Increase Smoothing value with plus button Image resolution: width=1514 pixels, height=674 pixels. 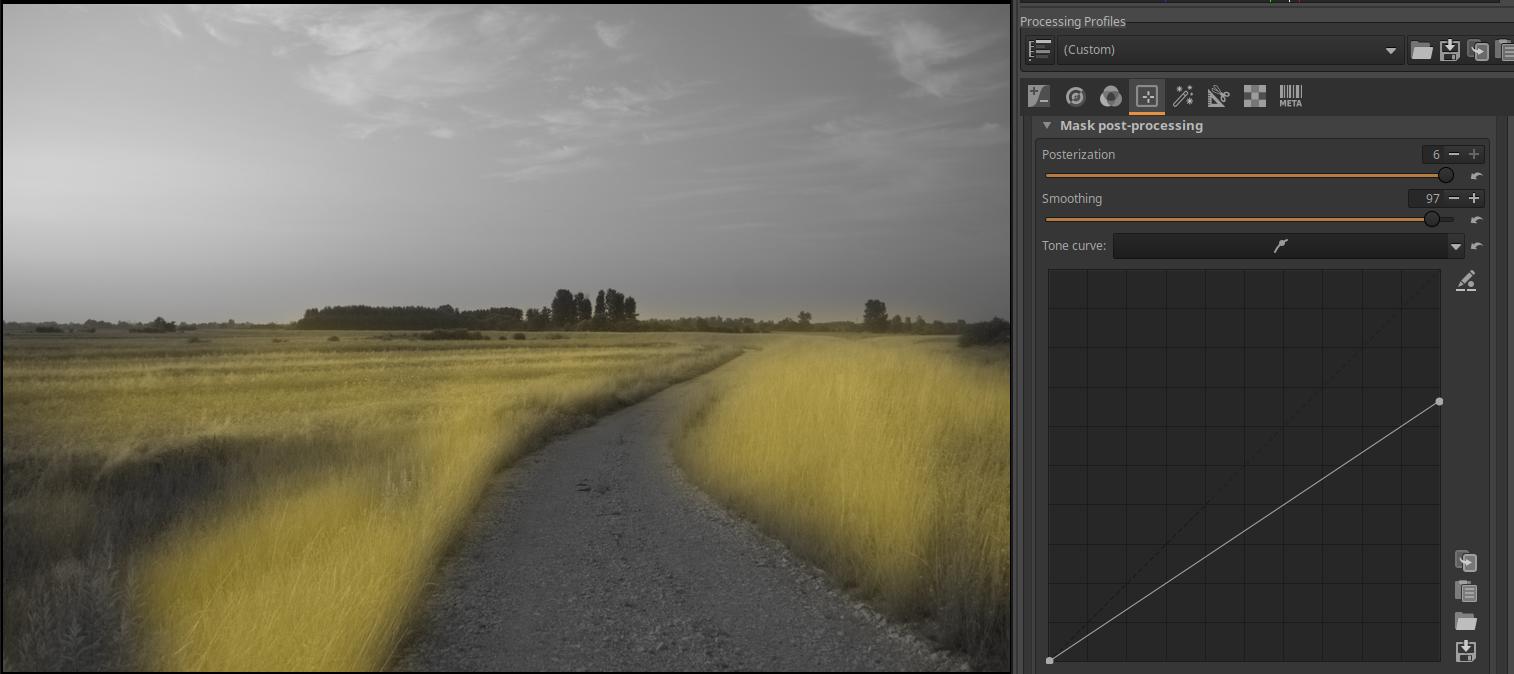tap(1474, 199)
